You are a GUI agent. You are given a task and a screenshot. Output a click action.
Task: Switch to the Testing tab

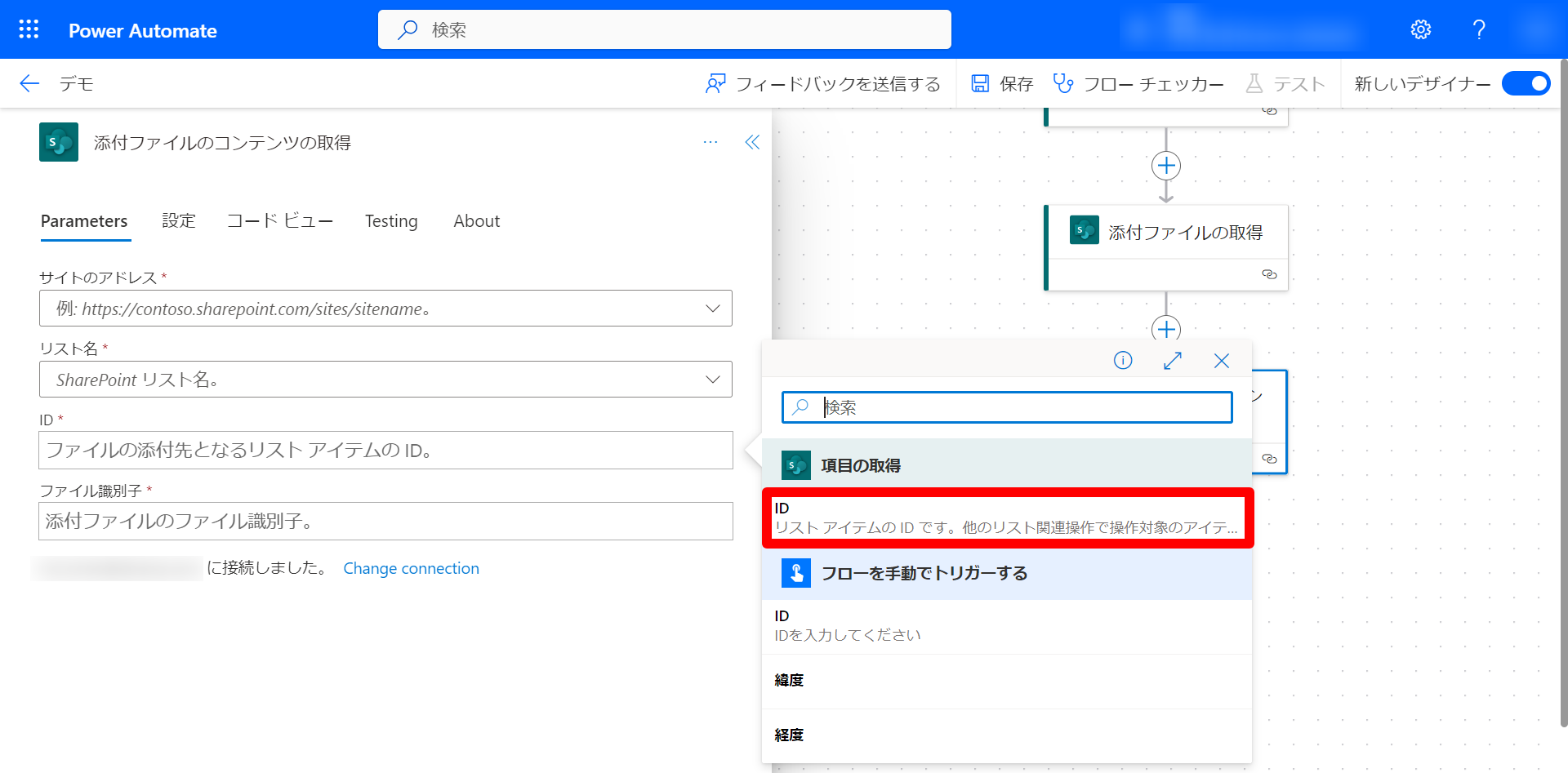point(391,220)
